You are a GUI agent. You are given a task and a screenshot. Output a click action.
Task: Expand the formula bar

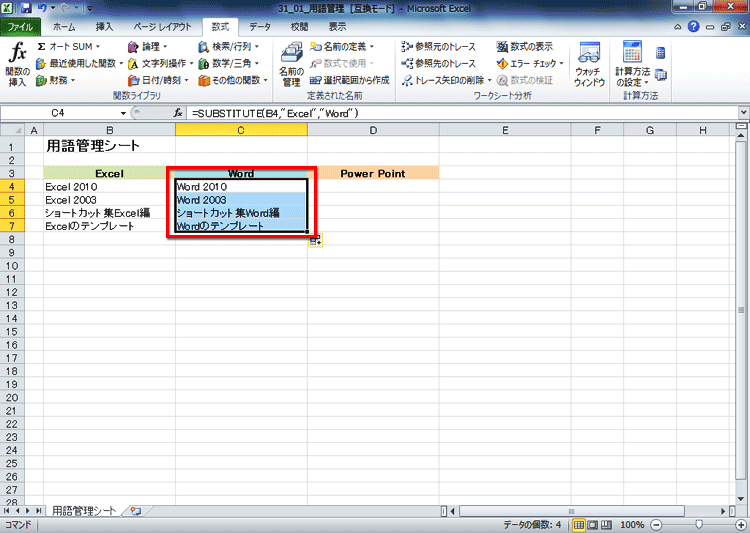coord(743,113)
